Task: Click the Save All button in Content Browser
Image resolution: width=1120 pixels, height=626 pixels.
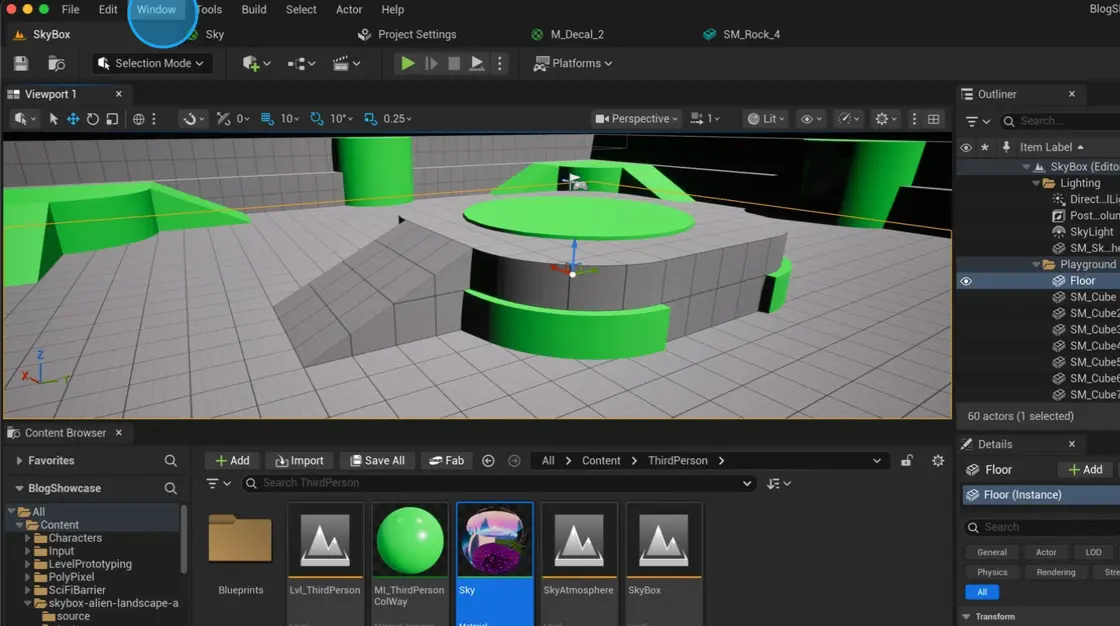Action: 377,460
